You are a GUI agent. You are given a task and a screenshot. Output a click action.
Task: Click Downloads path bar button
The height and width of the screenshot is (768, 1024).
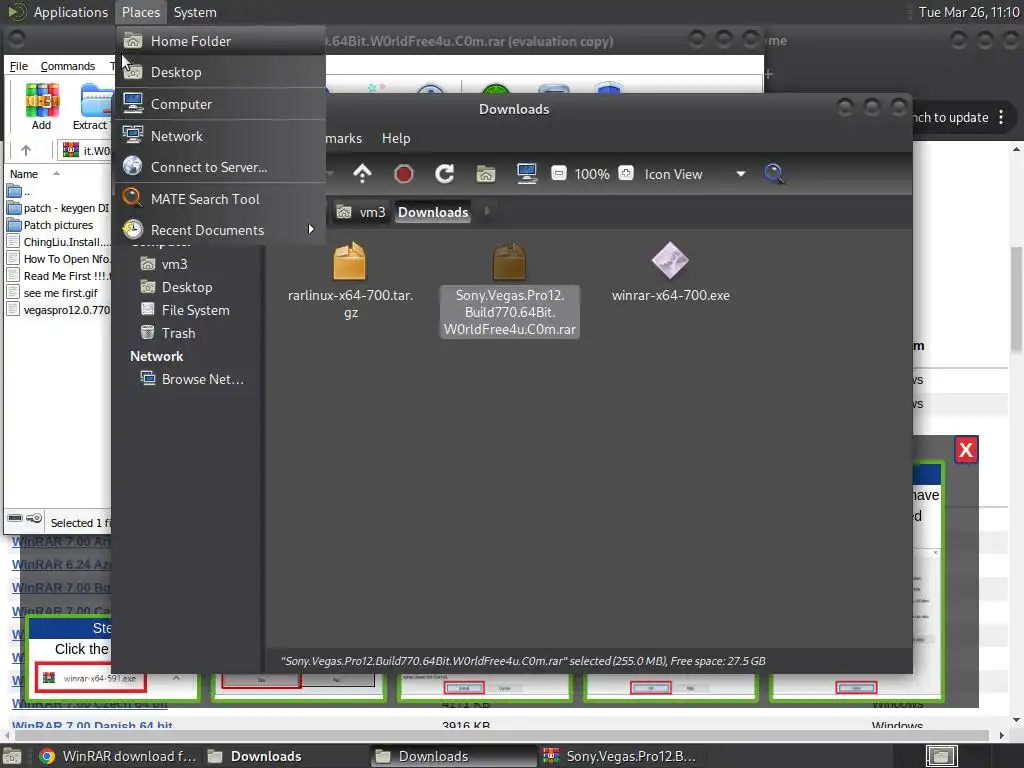tap(433, 212)
